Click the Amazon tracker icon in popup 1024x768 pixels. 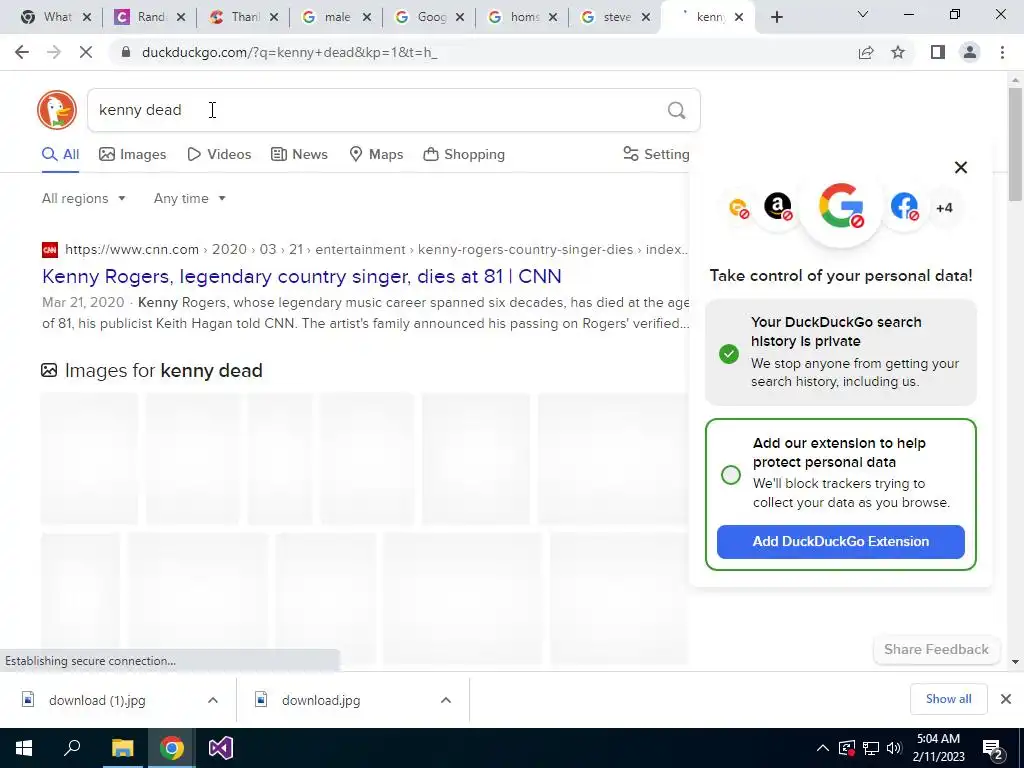click(778, 206)
